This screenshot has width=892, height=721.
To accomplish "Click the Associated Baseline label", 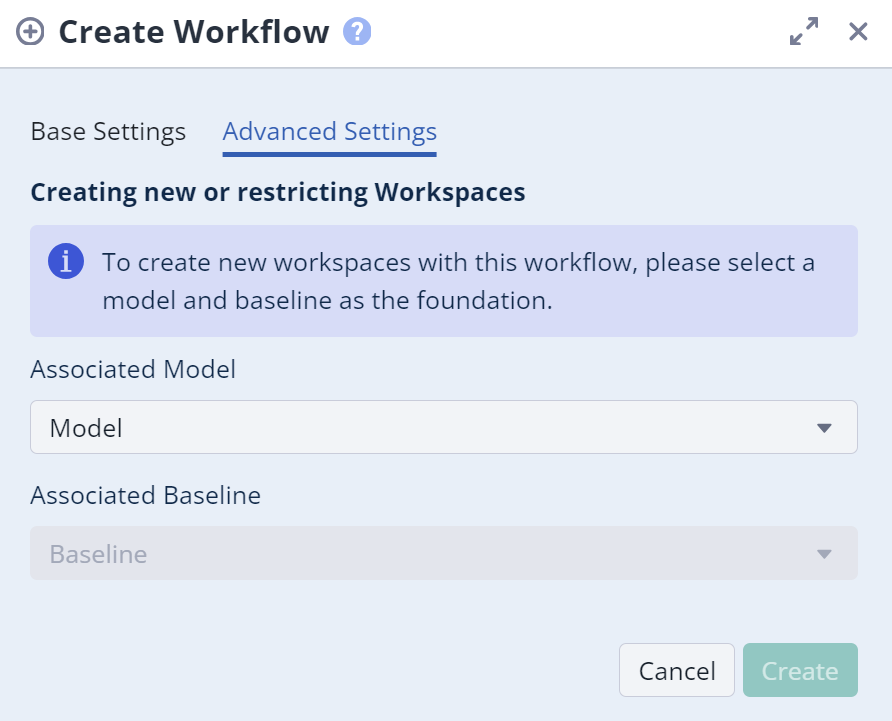I will (x=145, y=495).
